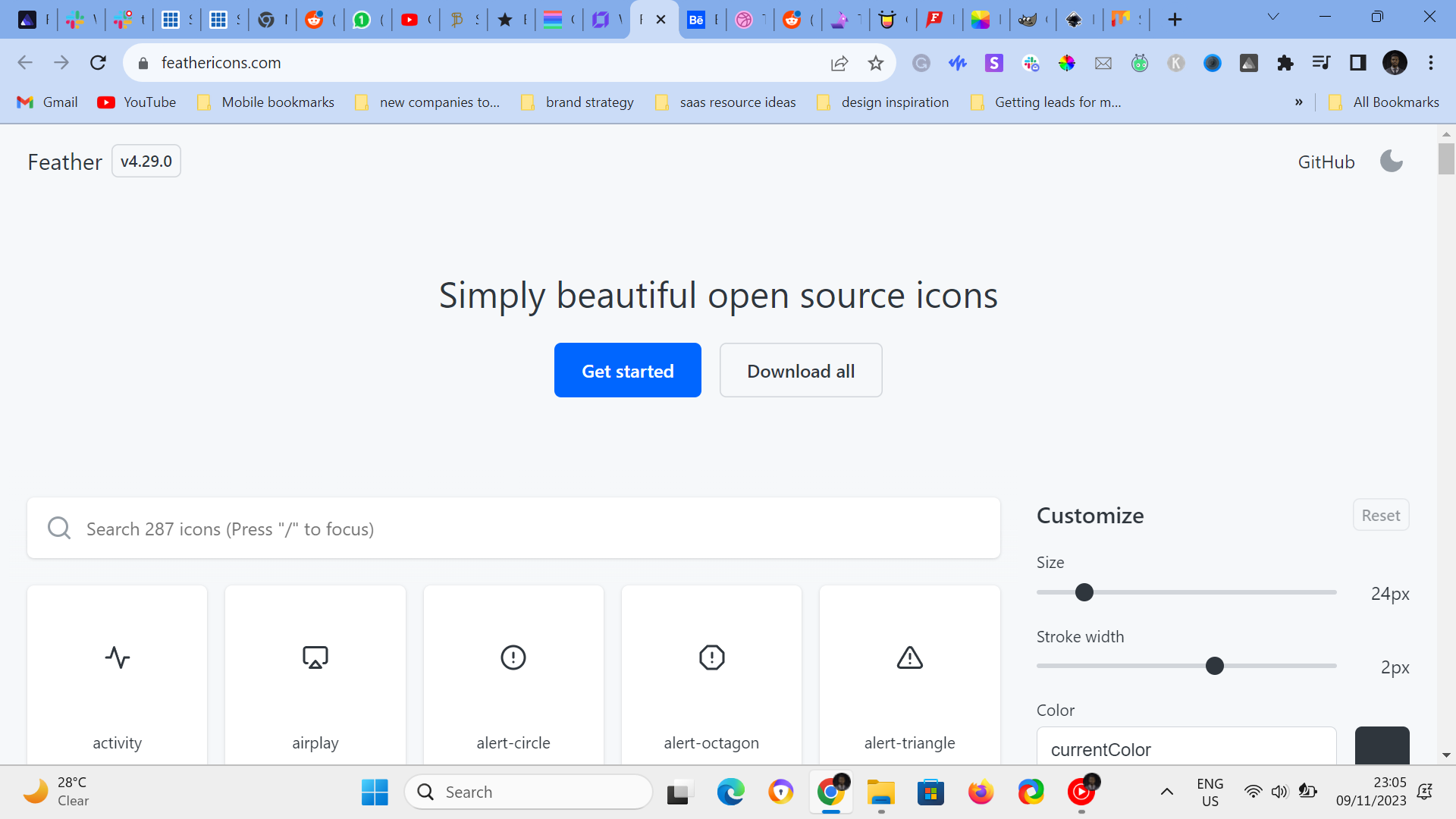
Task: Click the share page icon in address bar
Action: 839,63
